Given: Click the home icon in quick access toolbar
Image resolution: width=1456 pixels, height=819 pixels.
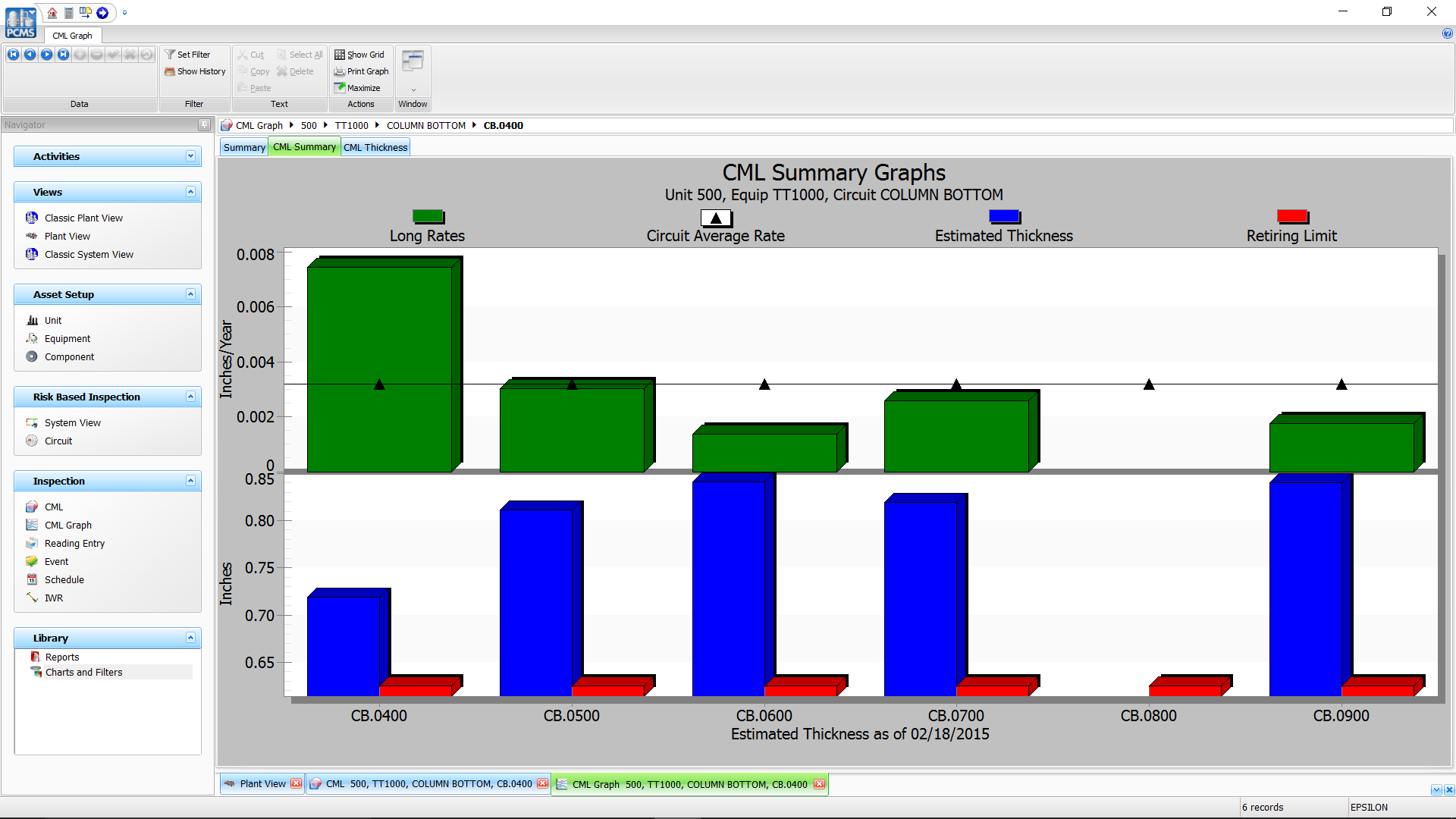Looking at the screenshot, I should click(x=52, y=13).
